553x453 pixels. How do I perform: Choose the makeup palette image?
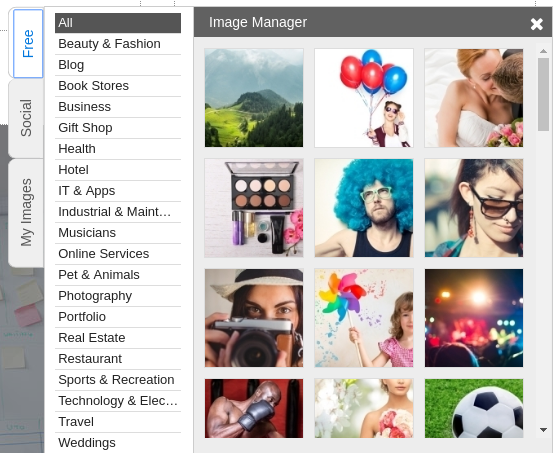pos(254,208)
